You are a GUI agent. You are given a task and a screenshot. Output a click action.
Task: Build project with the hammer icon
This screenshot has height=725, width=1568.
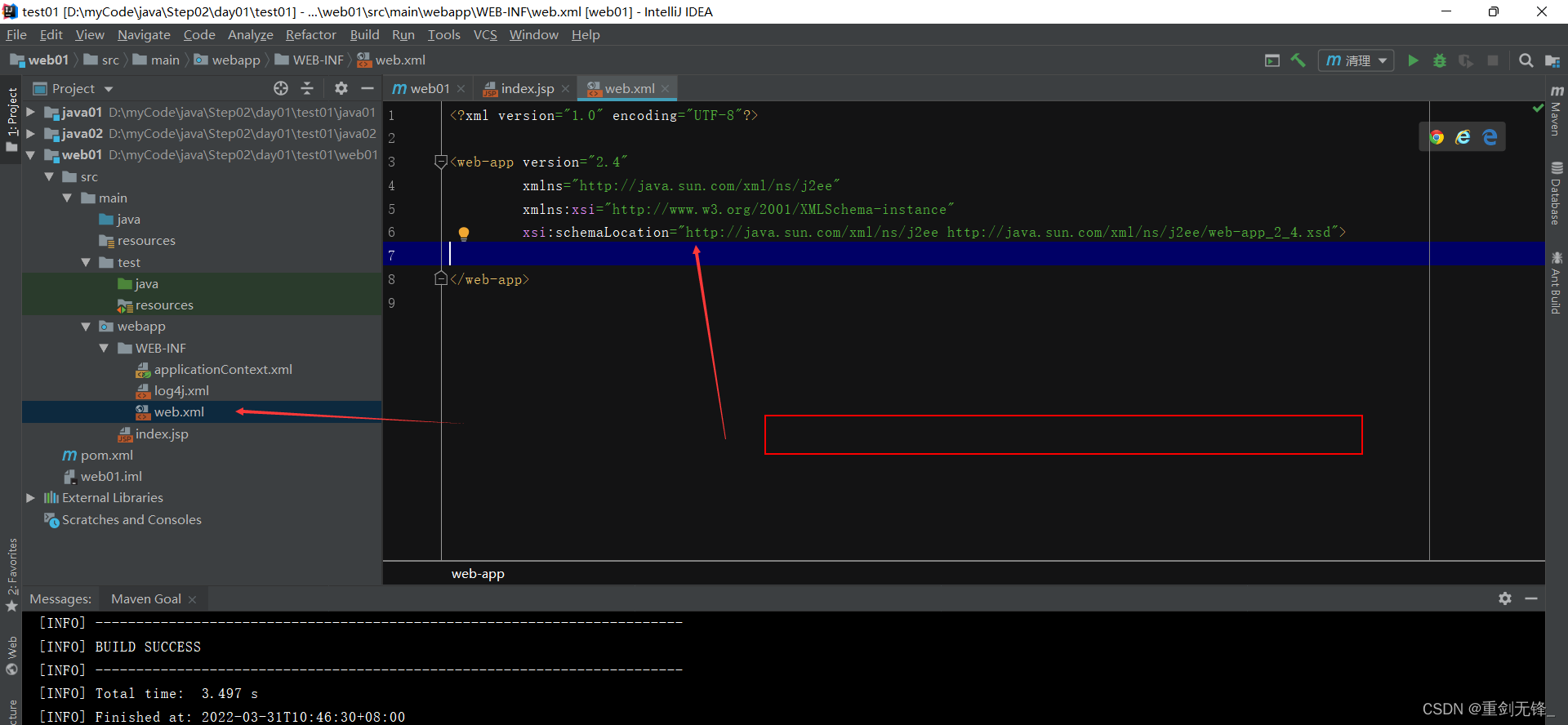pyautogui.click(x=1298, y=60)
